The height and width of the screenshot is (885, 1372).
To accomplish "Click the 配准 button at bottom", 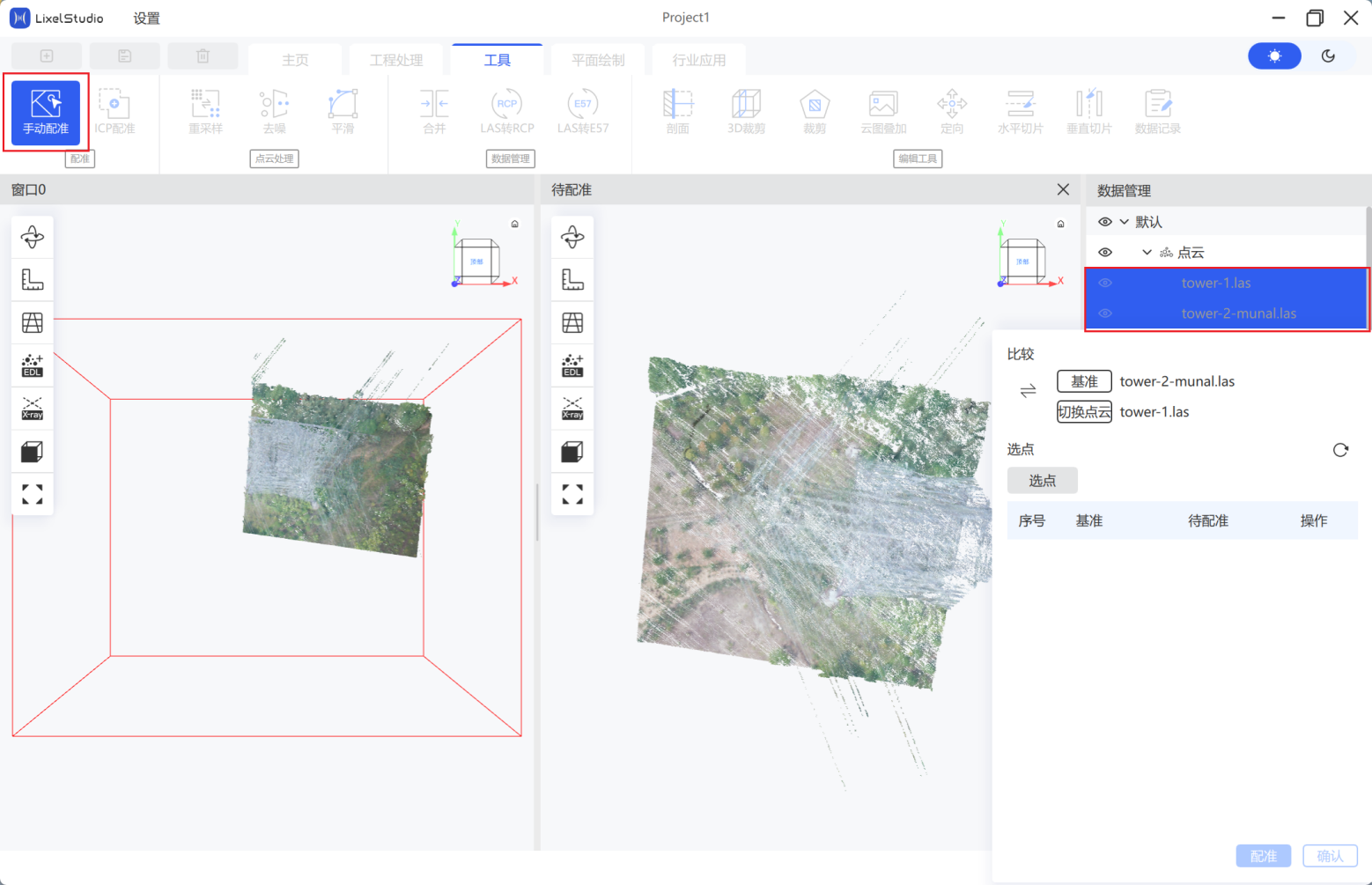I will click(x=1264, y=856).
